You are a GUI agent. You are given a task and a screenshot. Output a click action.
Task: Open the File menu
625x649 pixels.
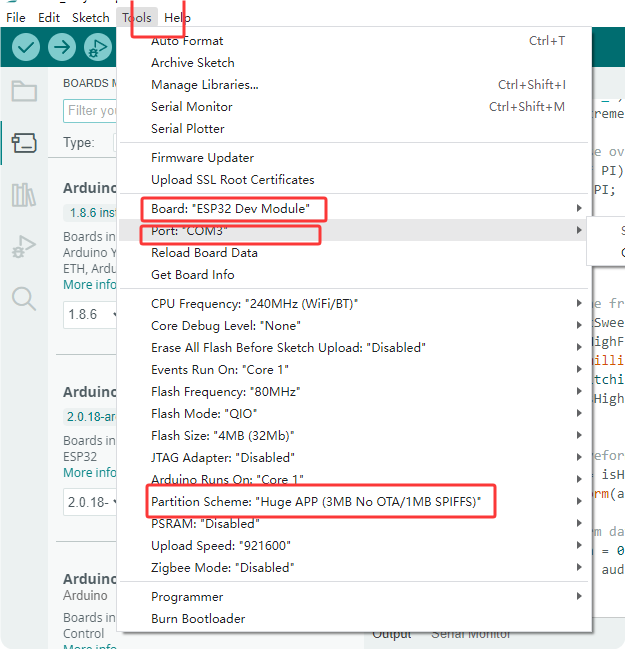coord(16,18)
